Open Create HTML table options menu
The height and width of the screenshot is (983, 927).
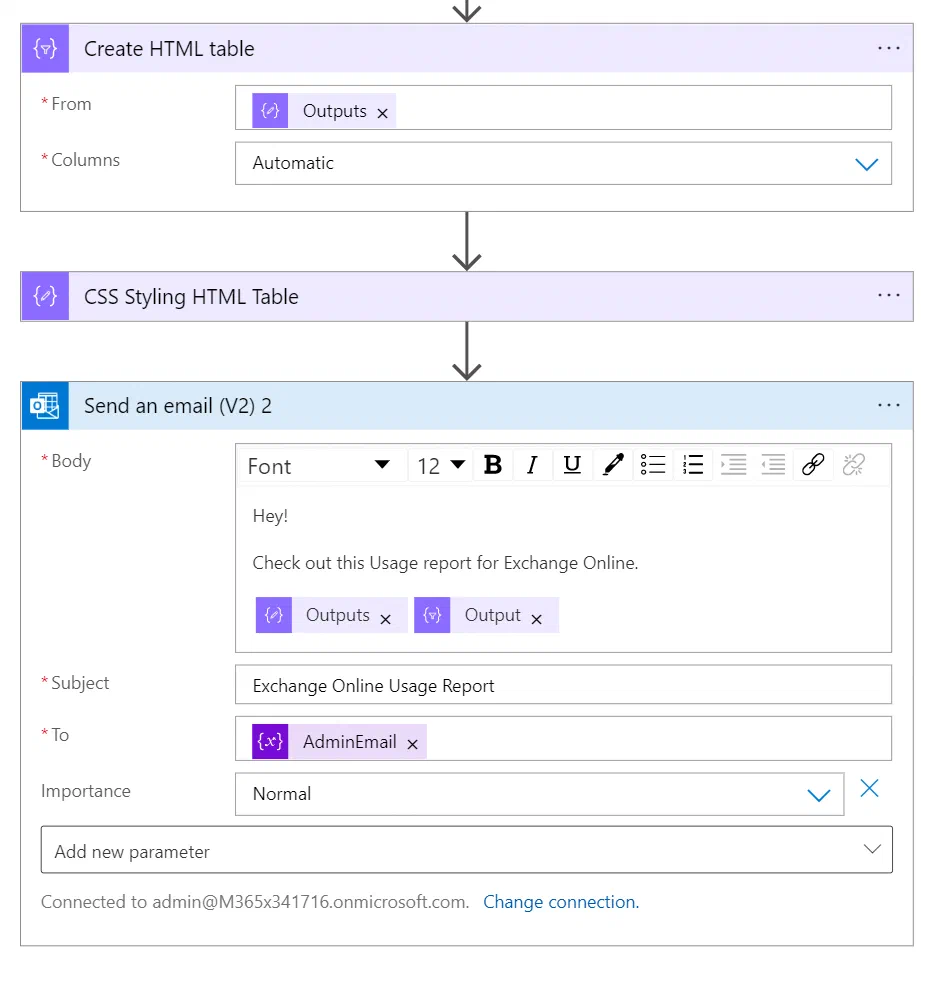click(x=888, y=48)
